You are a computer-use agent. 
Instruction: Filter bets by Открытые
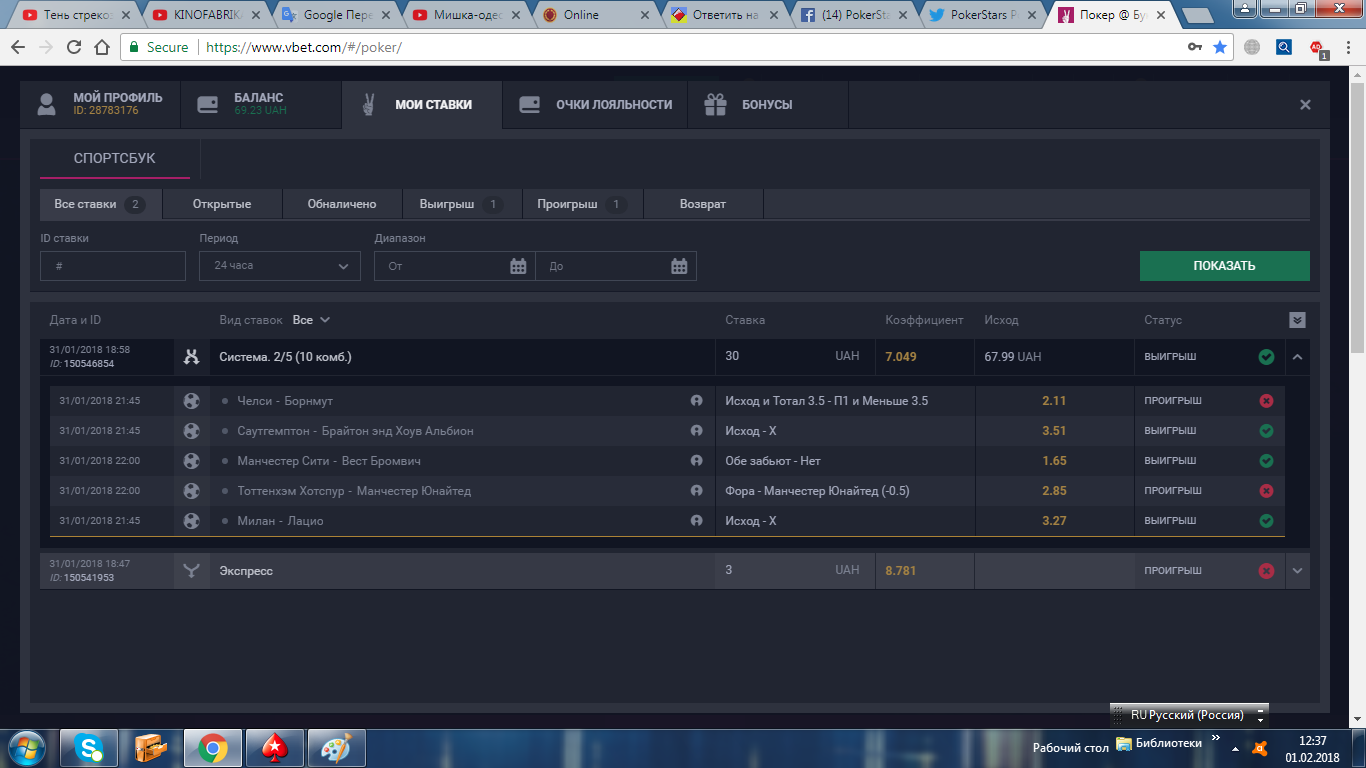tap(222, 204)
